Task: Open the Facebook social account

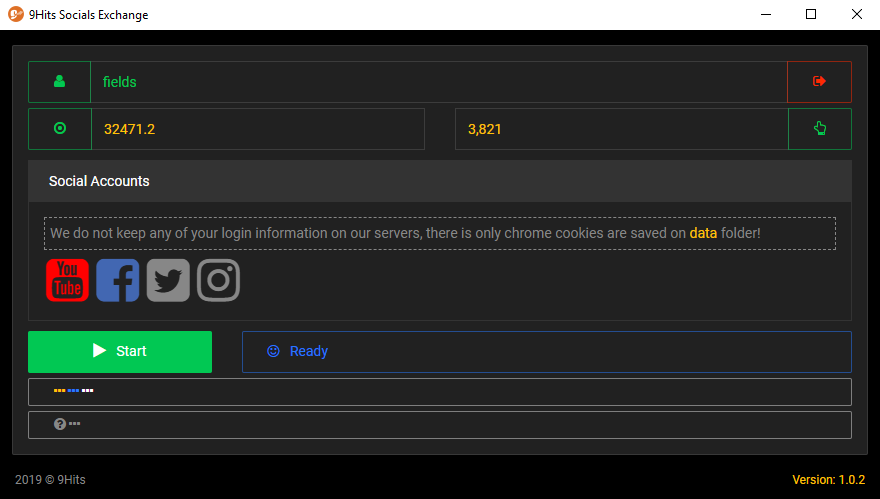Action: (x=118, y=280)
